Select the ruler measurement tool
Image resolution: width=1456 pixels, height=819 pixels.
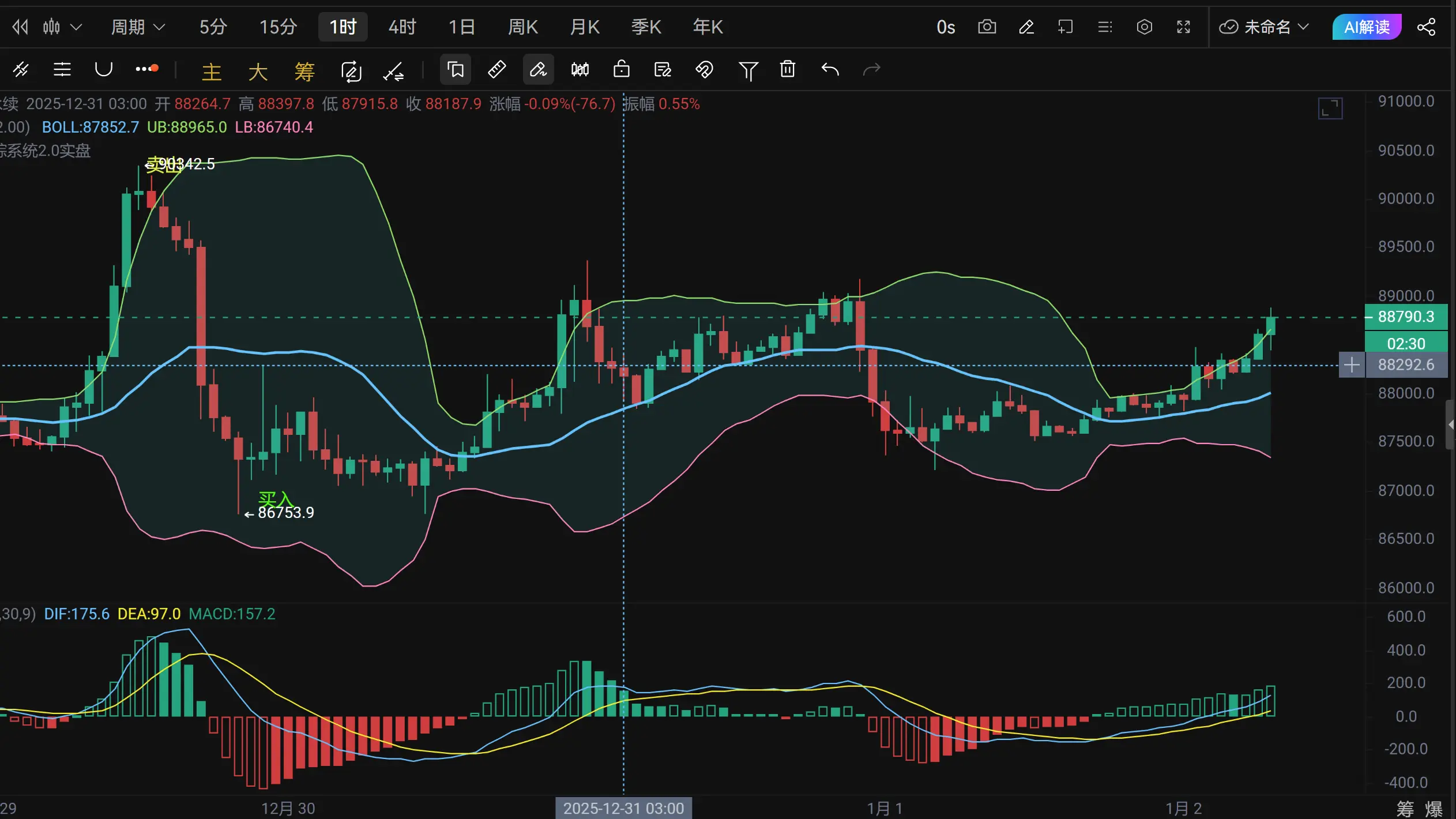click(x=496, y=70)
